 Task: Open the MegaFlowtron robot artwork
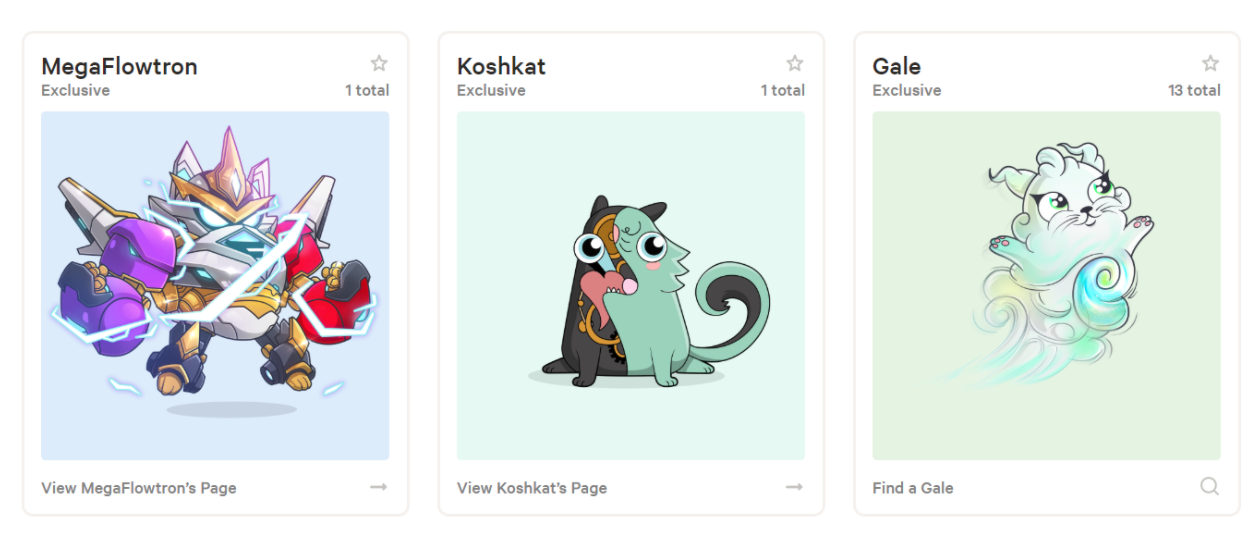pos(215,285)
